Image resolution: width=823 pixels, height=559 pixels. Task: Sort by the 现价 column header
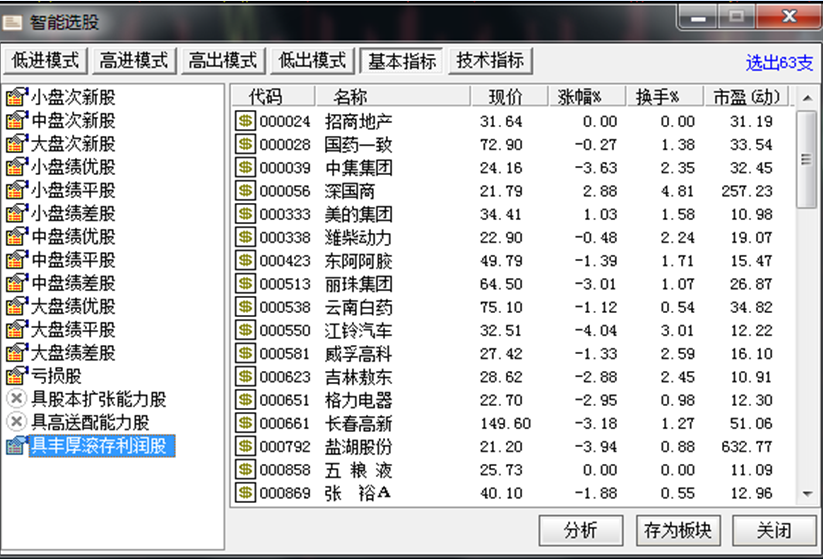[x=509, y=97]
